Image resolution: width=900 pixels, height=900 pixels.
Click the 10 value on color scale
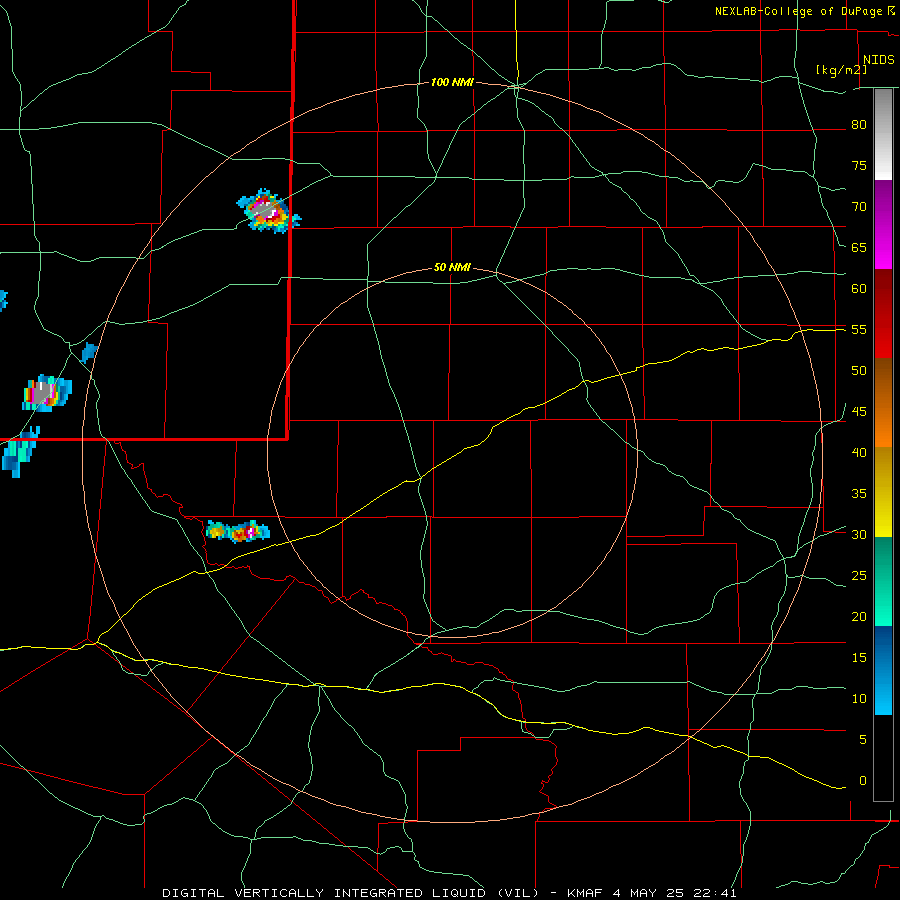(x=859, y=699)
